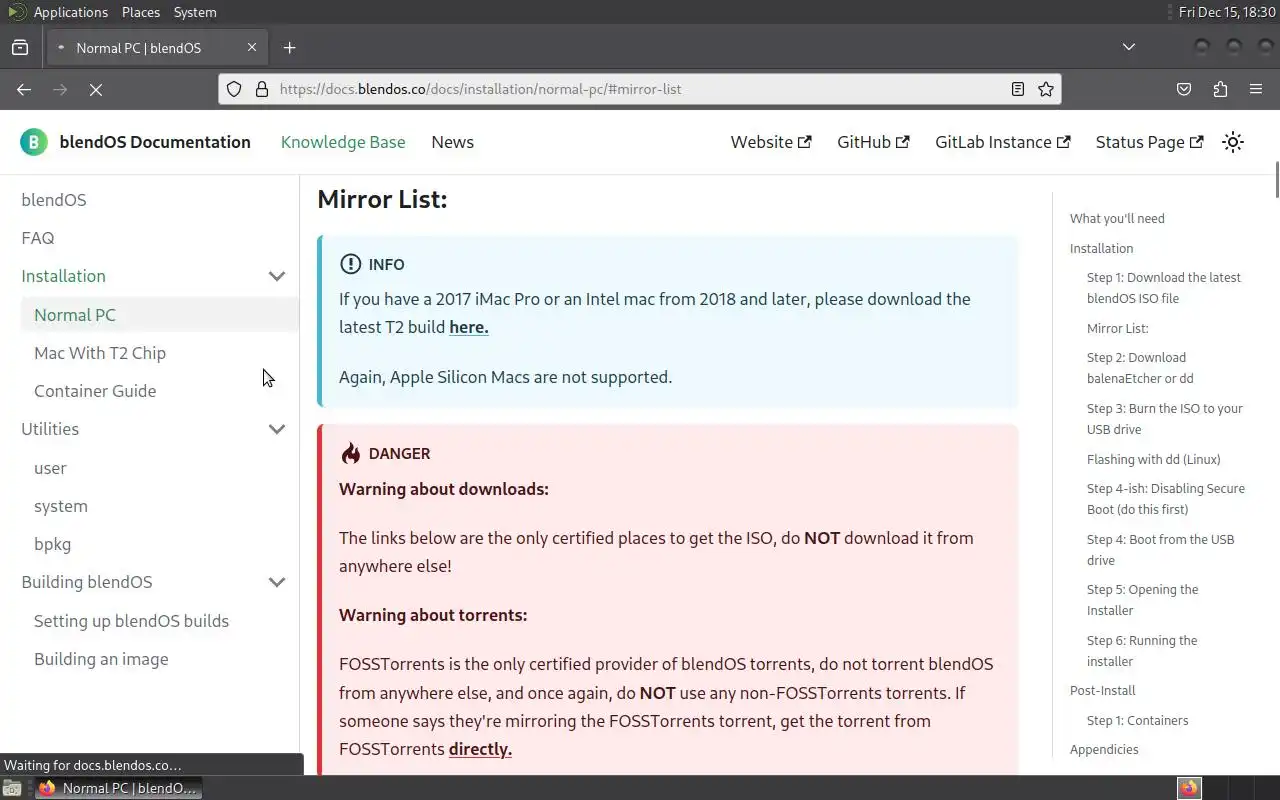1280x800 pixels.
Task: Follow the T2 build 'here.' link
Action: coord(469,327)
